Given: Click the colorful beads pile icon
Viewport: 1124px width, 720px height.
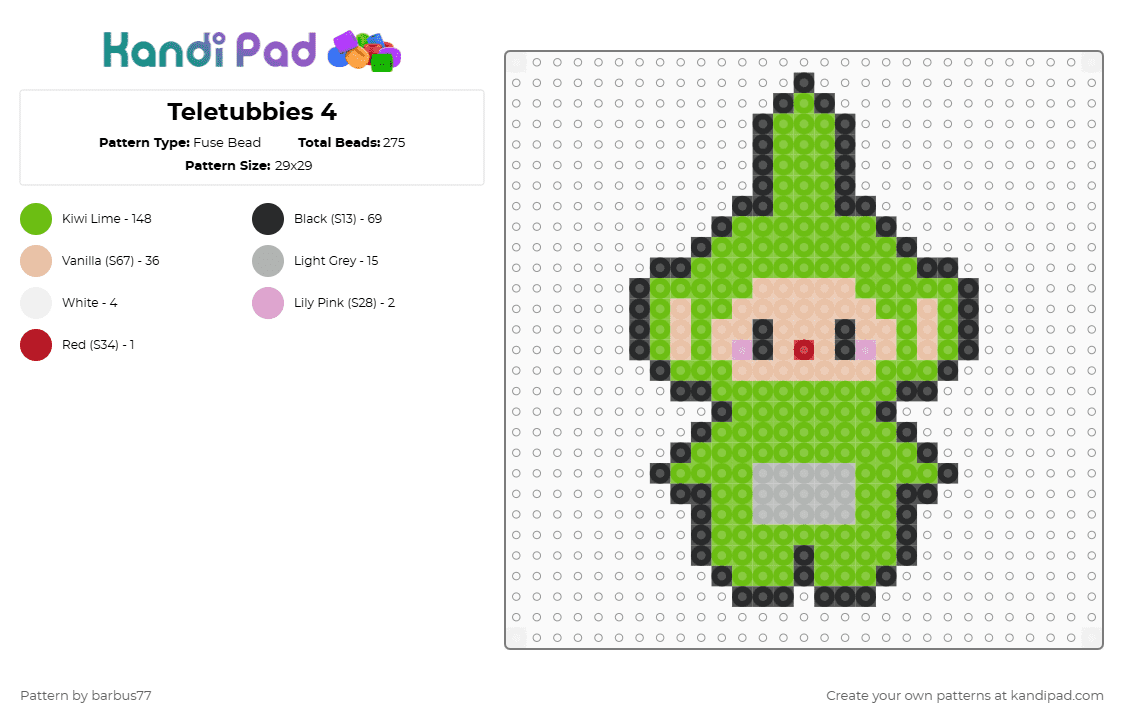Looking at the screenshot, I should point(364,52).
